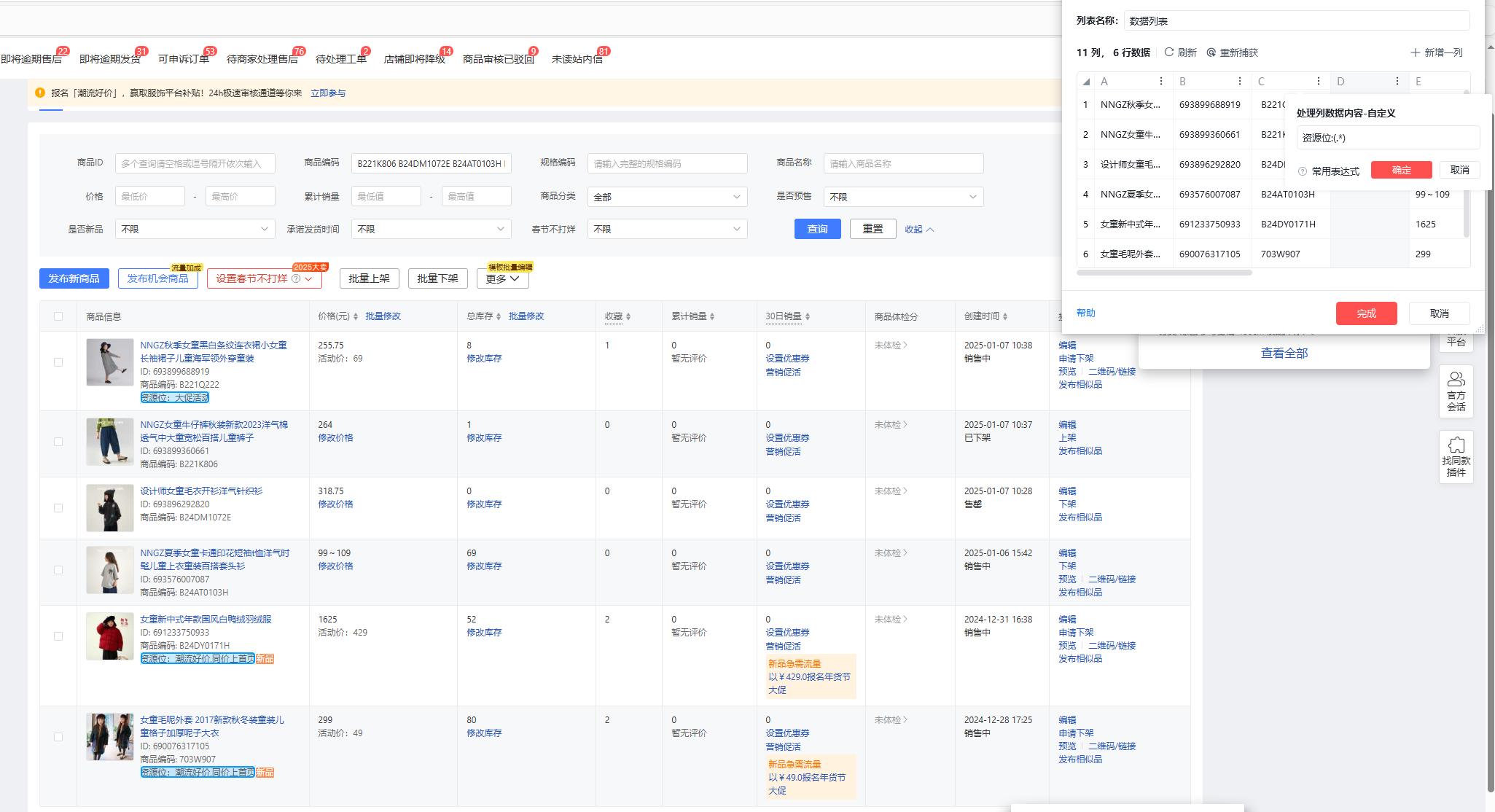The width and height of the screenshot is (1495, 812).
Task: Click the 资源位 expression input field
Action: (1387, 138)
